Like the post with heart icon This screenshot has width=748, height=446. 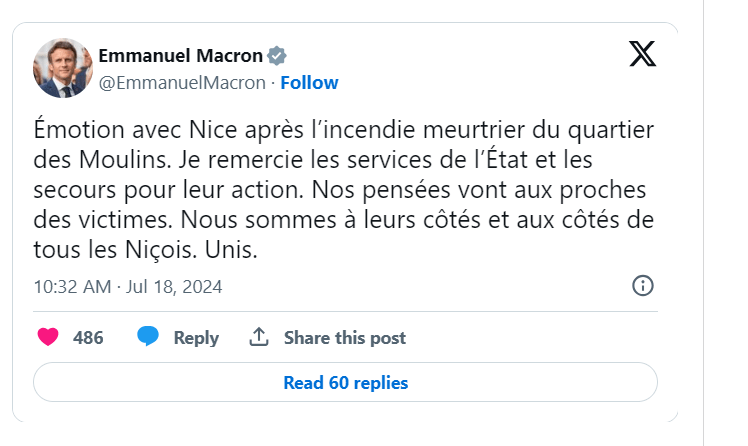click(48, 337)
